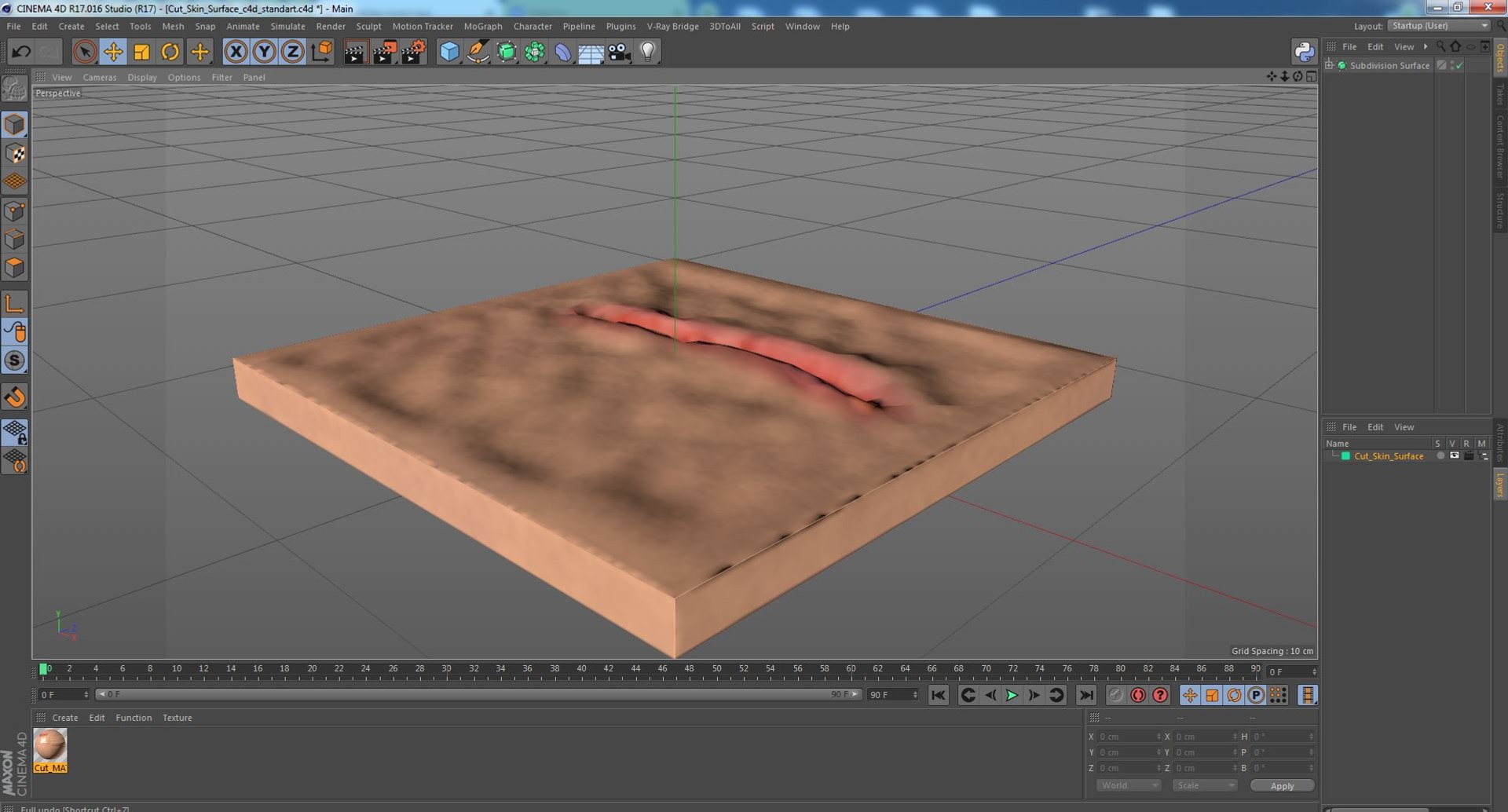Open the Objects side tab
The image size is (1508, 812).
(1500, 57)
